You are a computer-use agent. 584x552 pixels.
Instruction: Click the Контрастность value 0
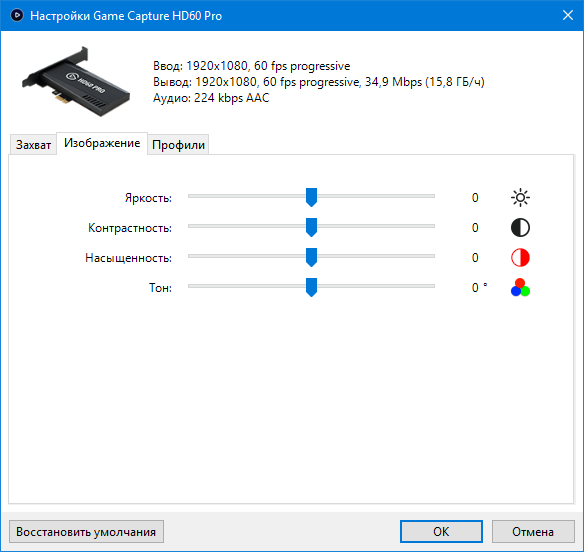point(475,228)
